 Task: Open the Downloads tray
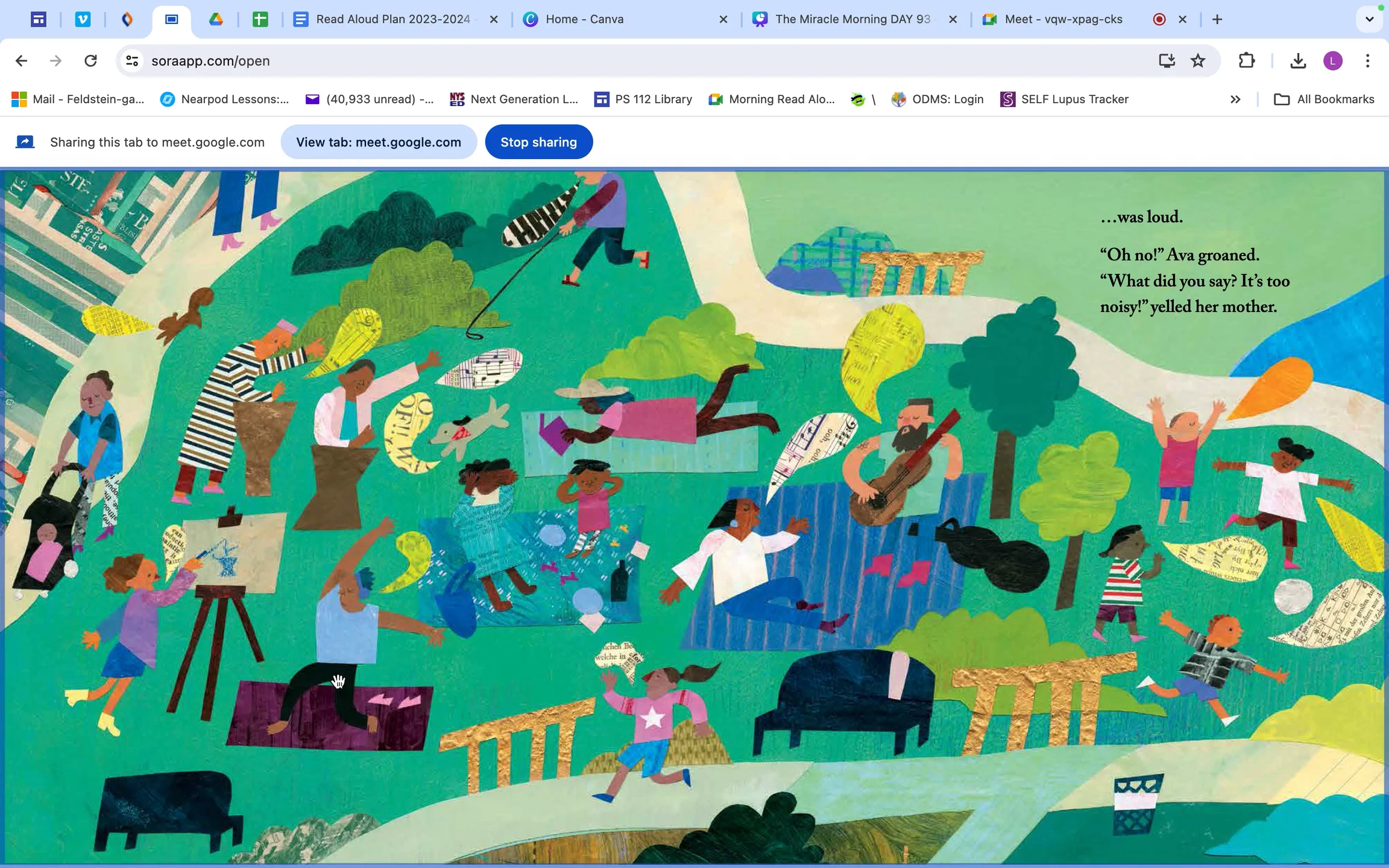[x=1297, y=61]
